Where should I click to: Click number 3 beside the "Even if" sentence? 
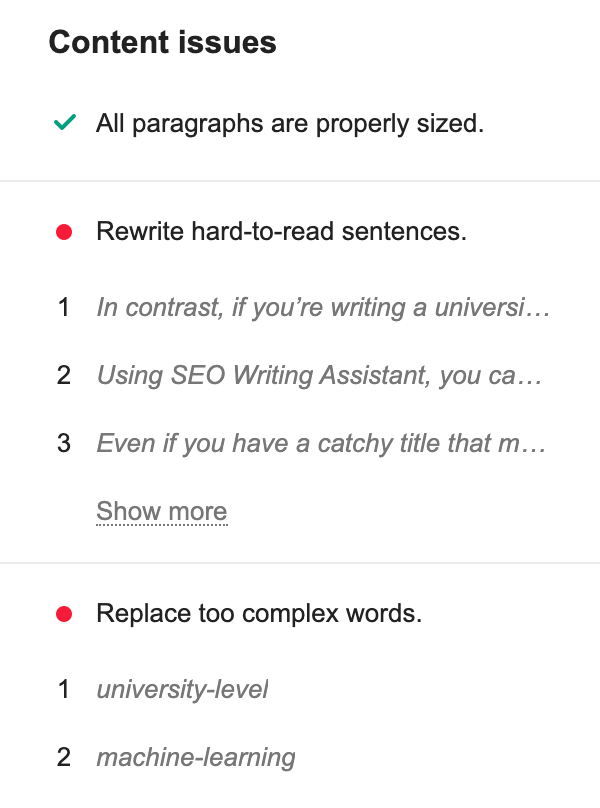pos(64,442)
